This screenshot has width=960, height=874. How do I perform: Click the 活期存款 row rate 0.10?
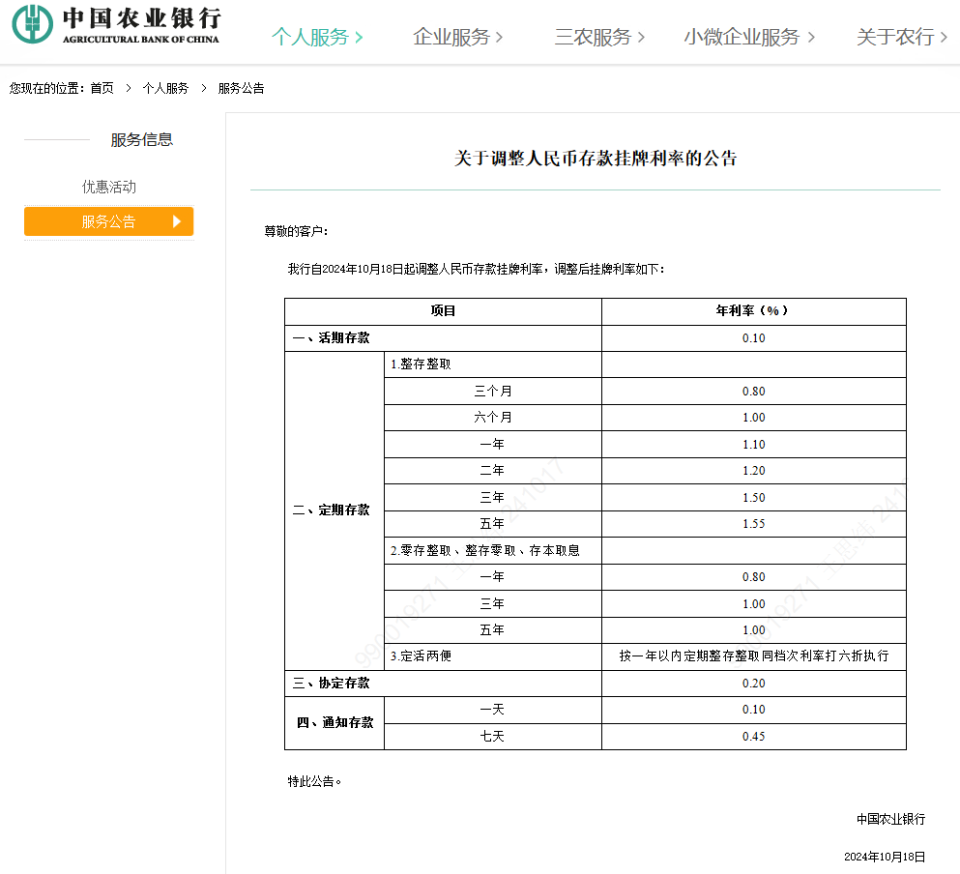coord(753,338)
